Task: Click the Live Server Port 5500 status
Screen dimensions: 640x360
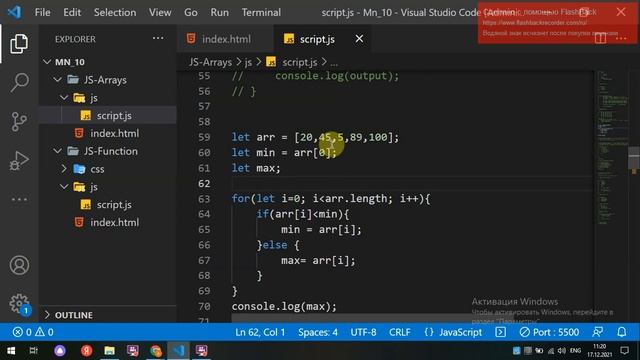Action: (x=549, y=332)
